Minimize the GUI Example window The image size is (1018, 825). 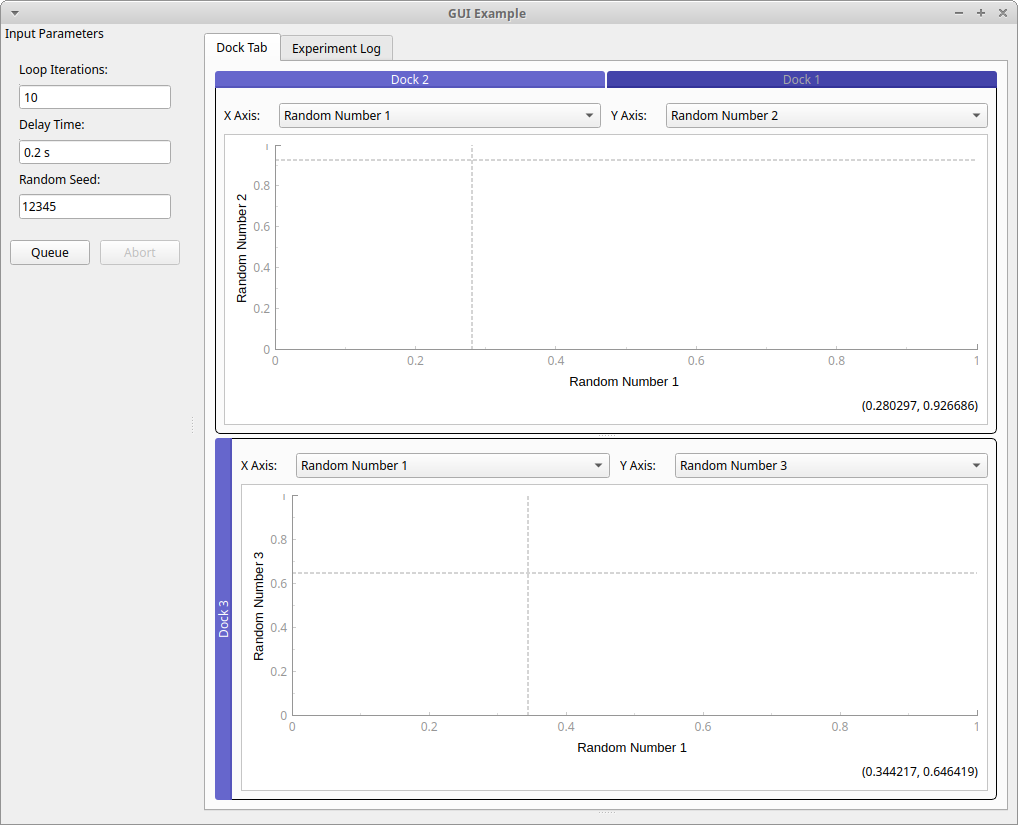960,13
